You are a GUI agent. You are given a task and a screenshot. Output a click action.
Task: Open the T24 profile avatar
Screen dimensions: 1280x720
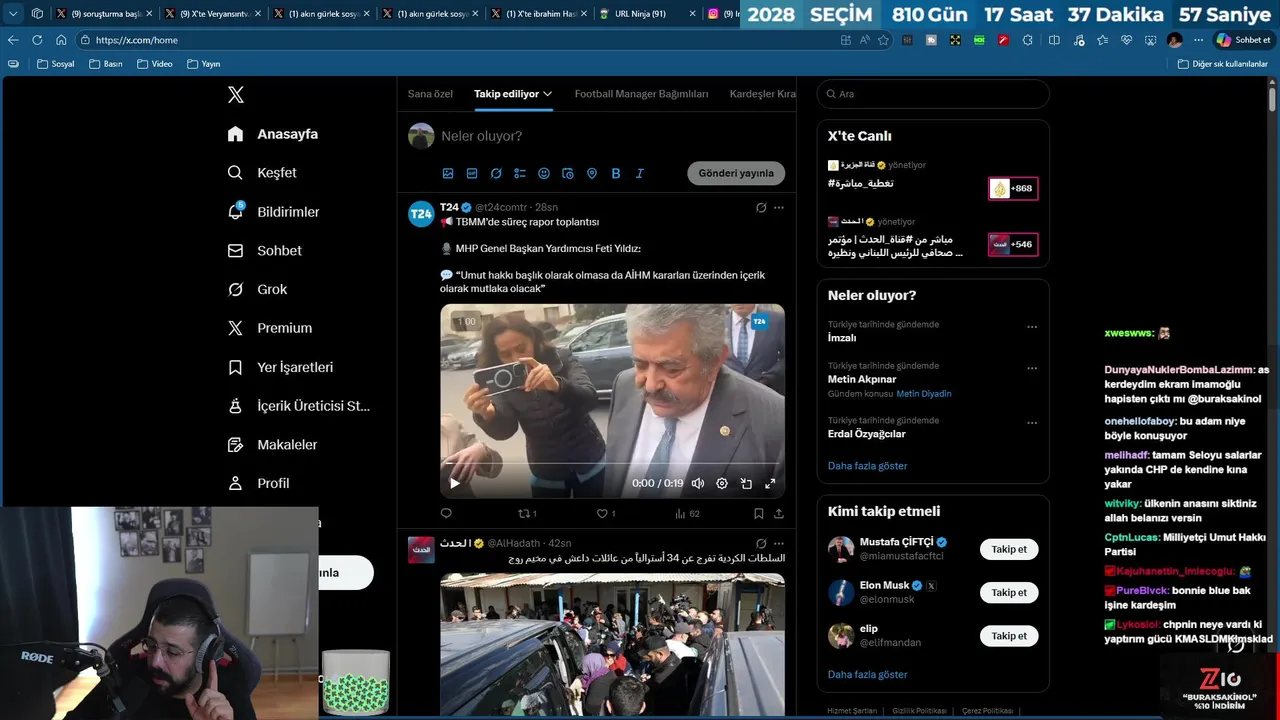coord(421,214)
